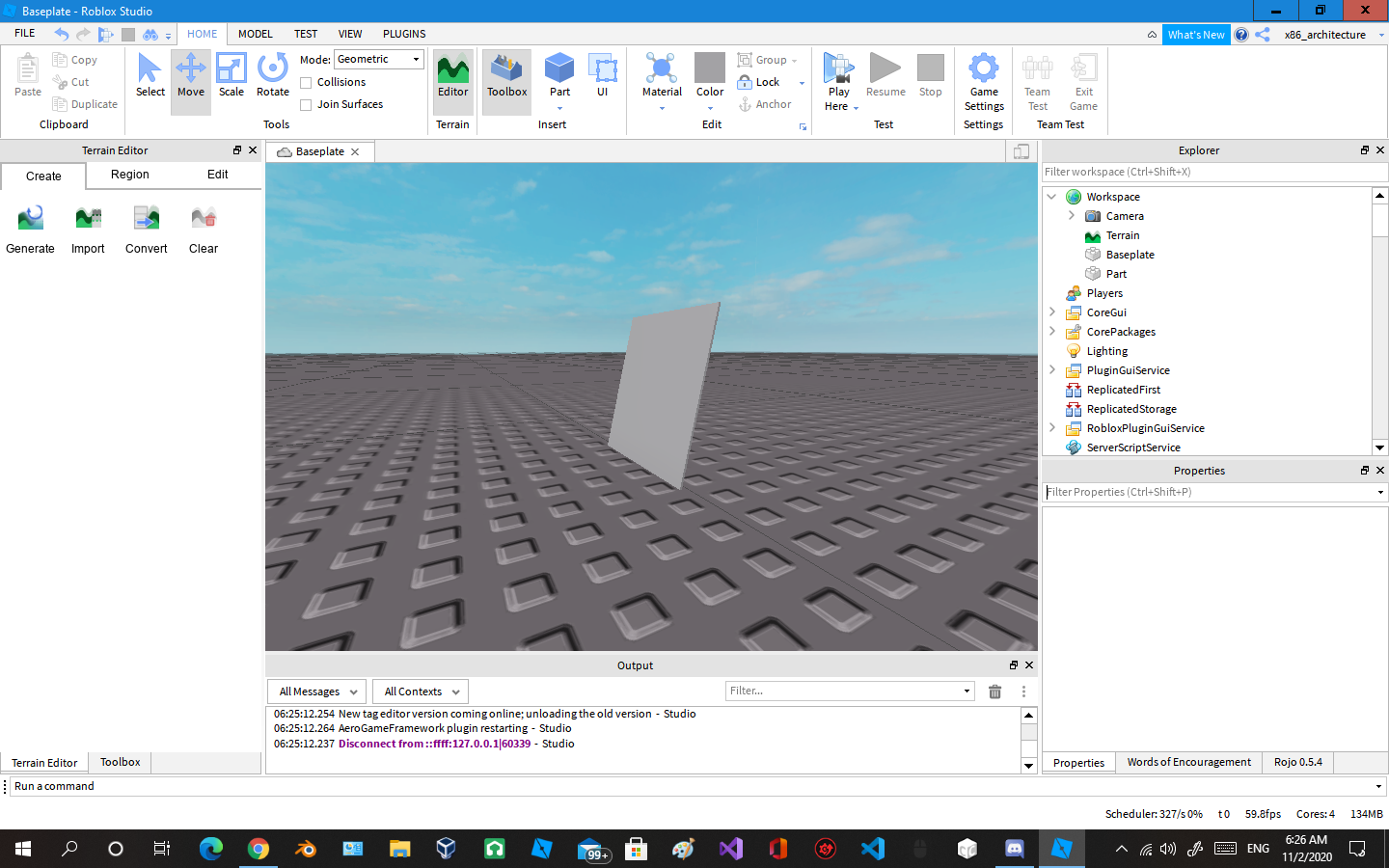Screen dimensions: 1389x868
Task: Click the Filter workspace input field
Action: tap(1214, 172)
